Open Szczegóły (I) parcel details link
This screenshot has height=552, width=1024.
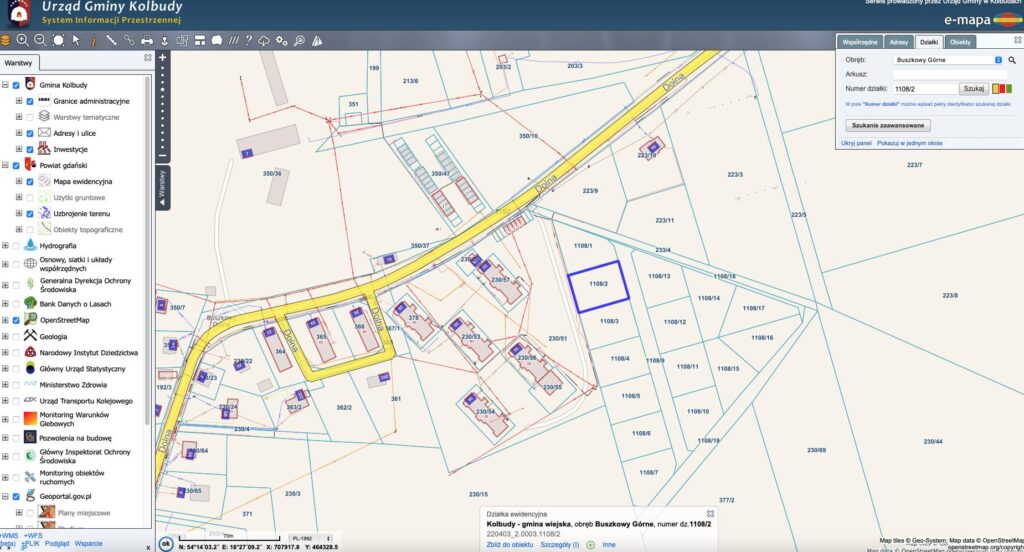click(560, 545)
